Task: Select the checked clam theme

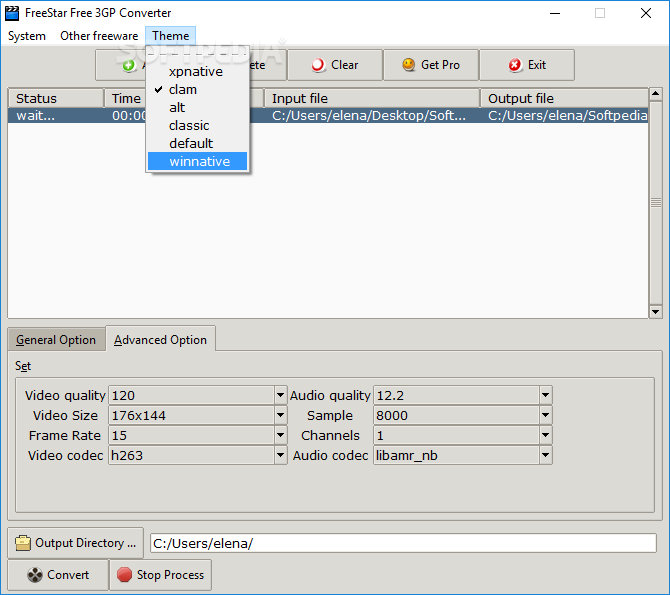Action: [197, 89]
